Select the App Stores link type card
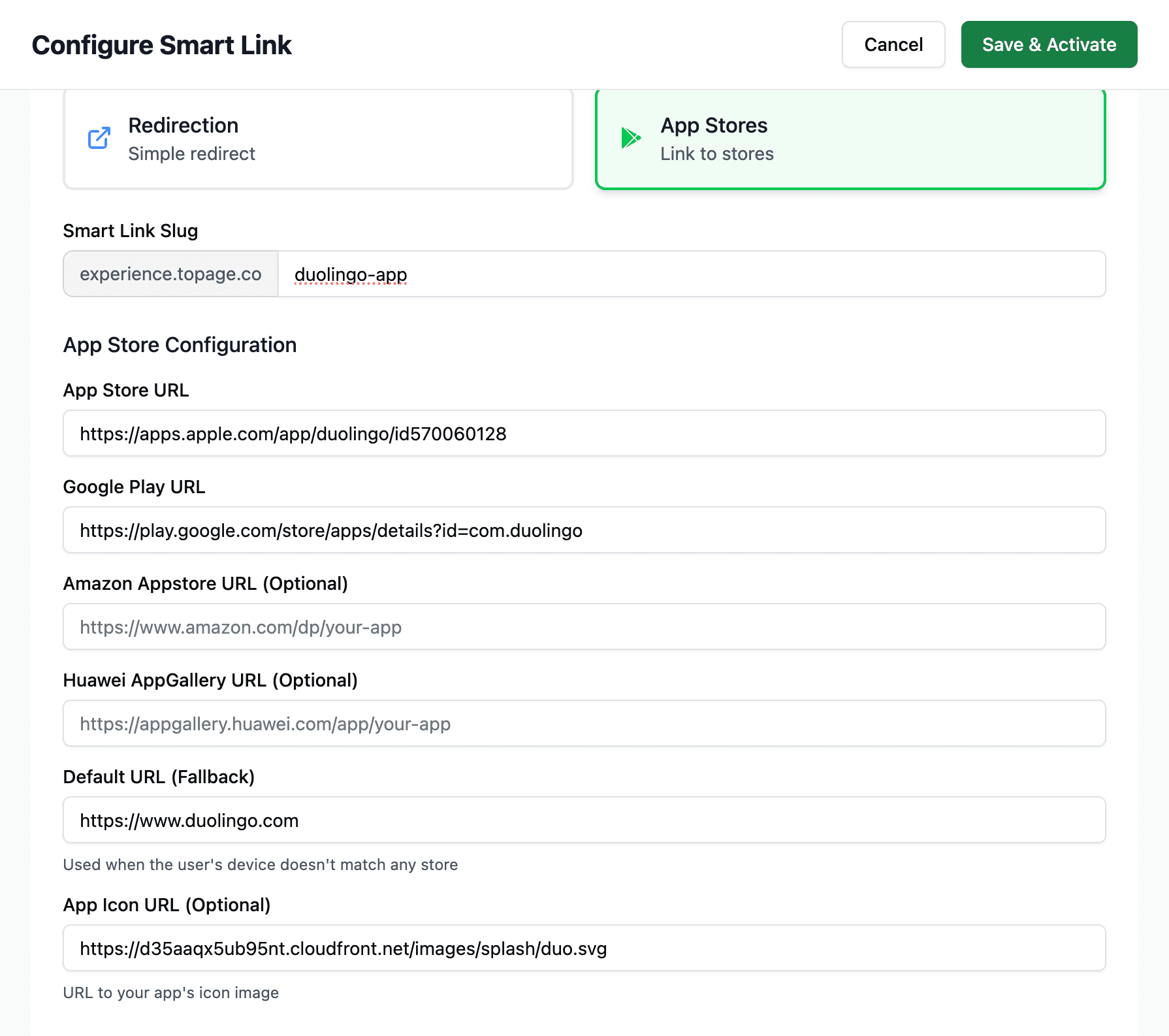Screen dimensions: 1169x1036 click(850, 138)
